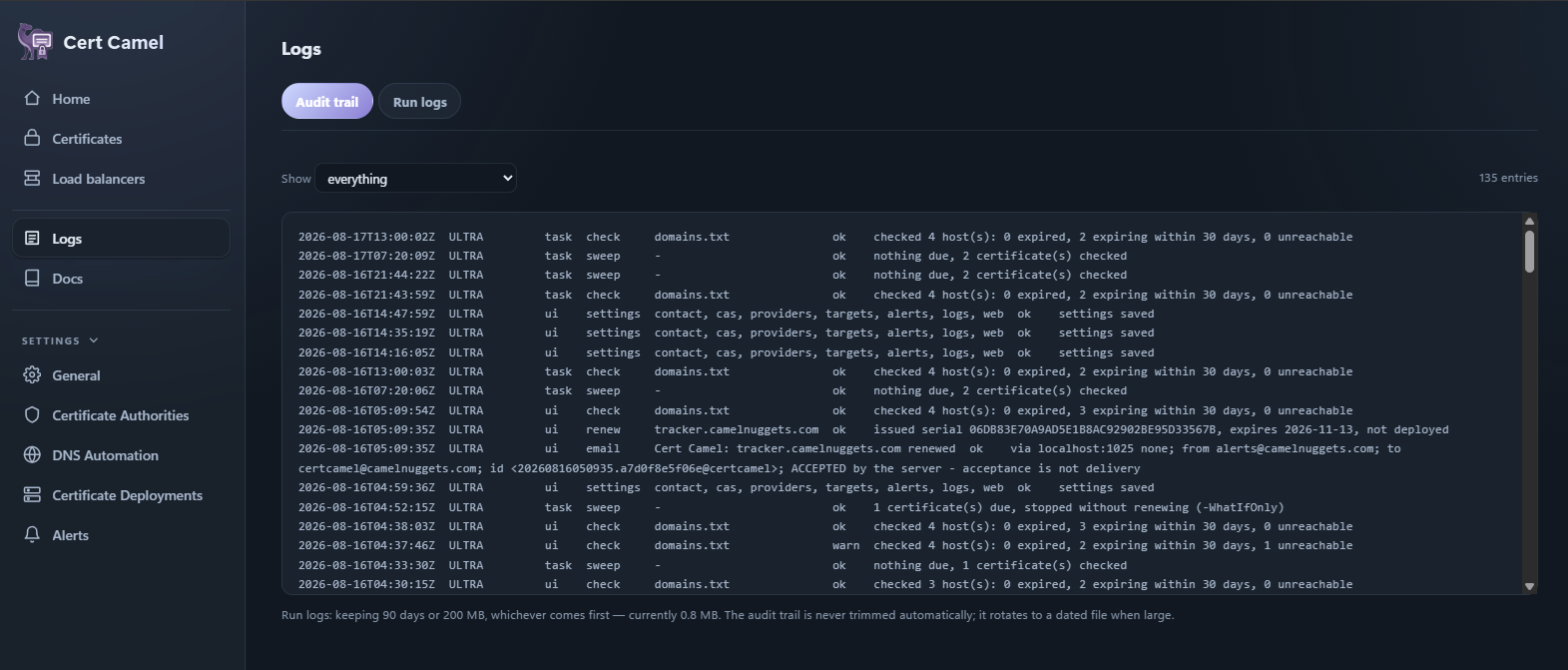The height and width of the screenshot is (670, 1568).
Task: Click the Alerts bell icon
Action: 32,534
